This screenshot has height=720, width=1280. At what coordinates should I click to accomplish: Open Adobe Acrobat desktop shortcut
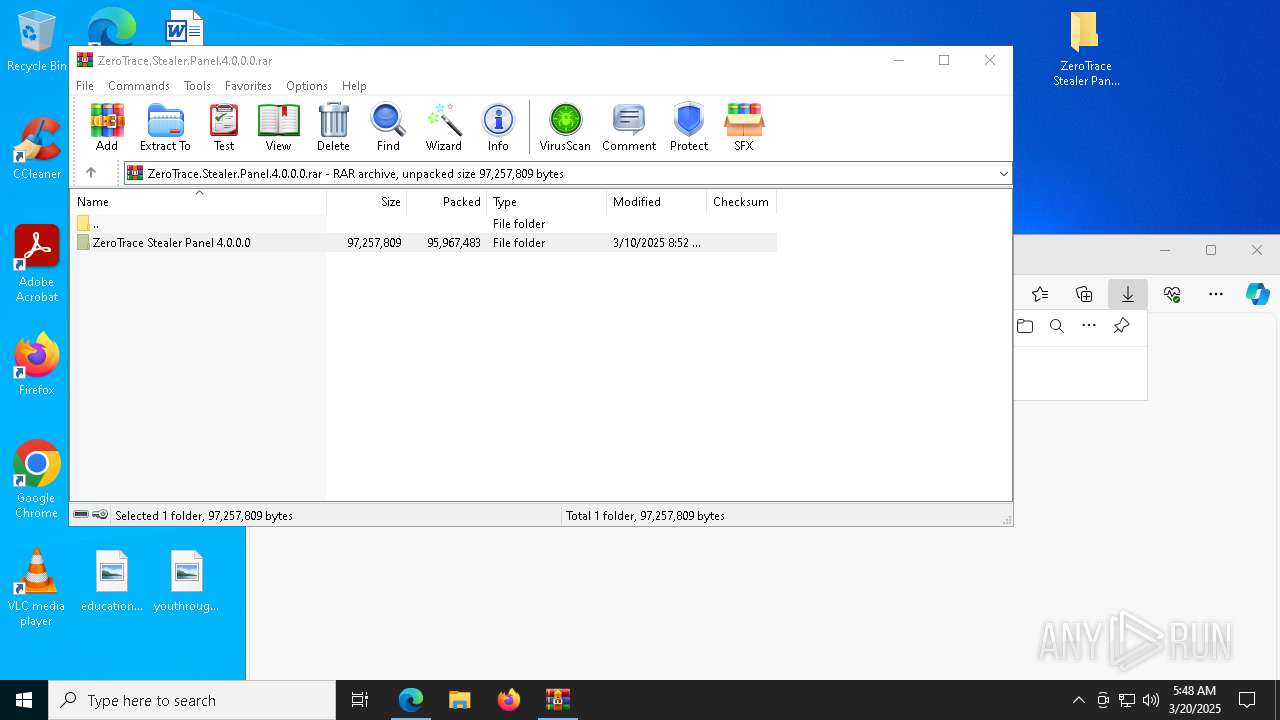37,264
